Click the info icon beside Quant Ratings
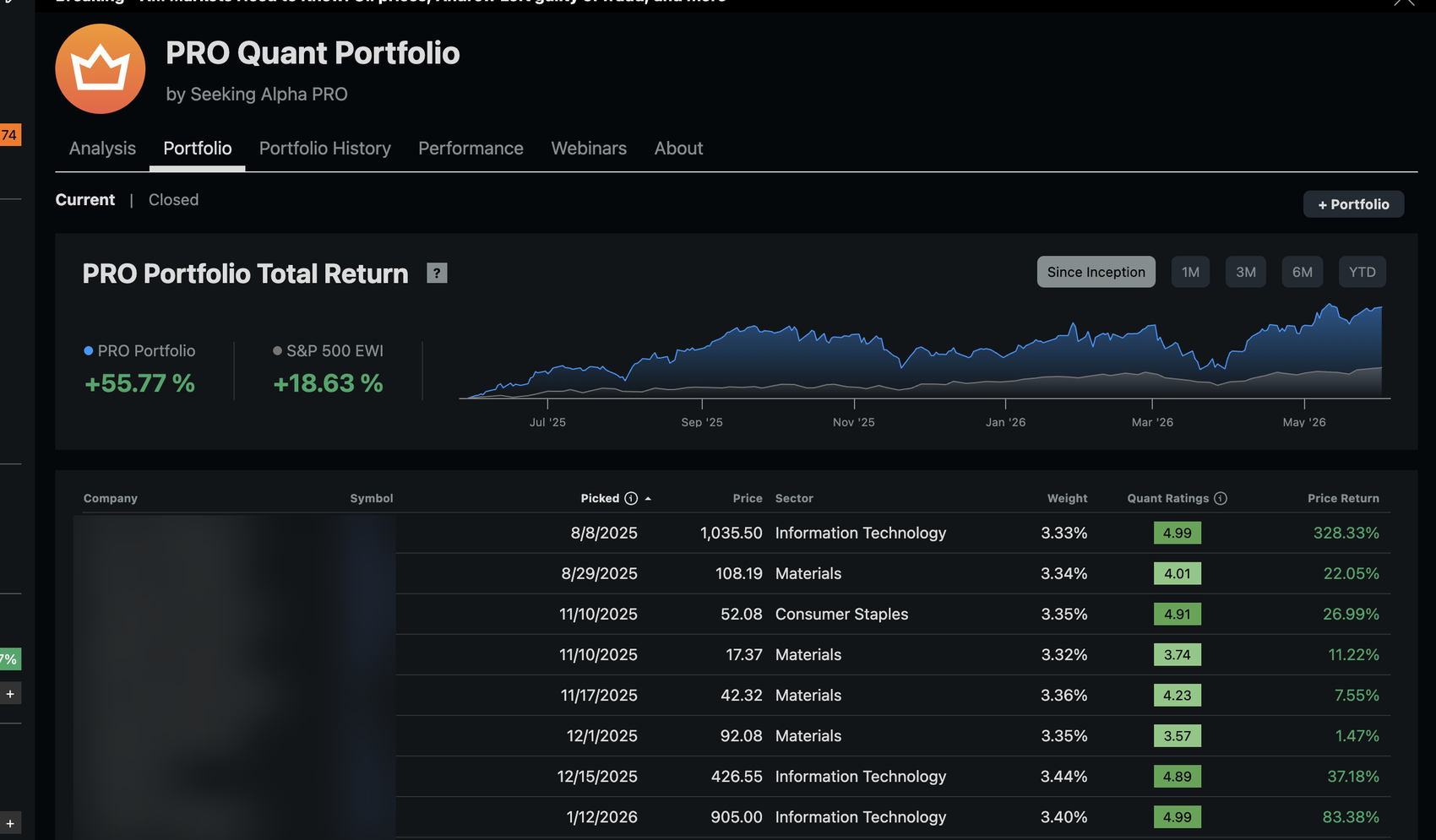The height and width of the screenshot is (840, 1436). pos(1221,498)
